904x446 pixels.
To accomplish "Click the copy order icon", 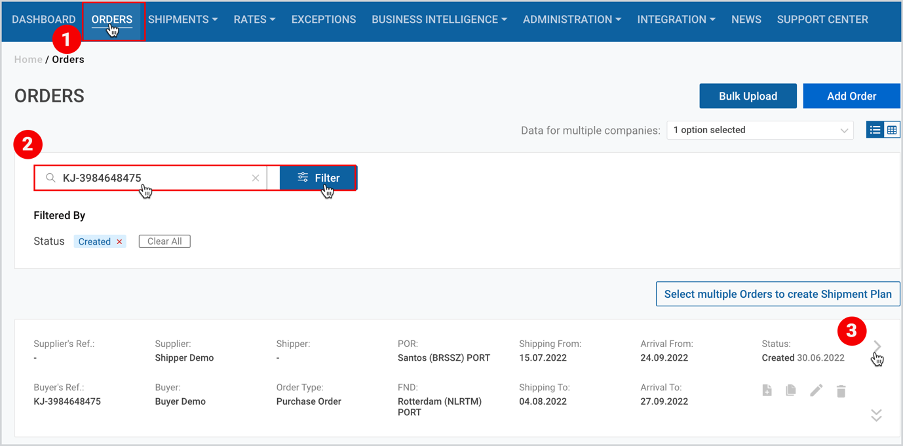I will [791, 391].
